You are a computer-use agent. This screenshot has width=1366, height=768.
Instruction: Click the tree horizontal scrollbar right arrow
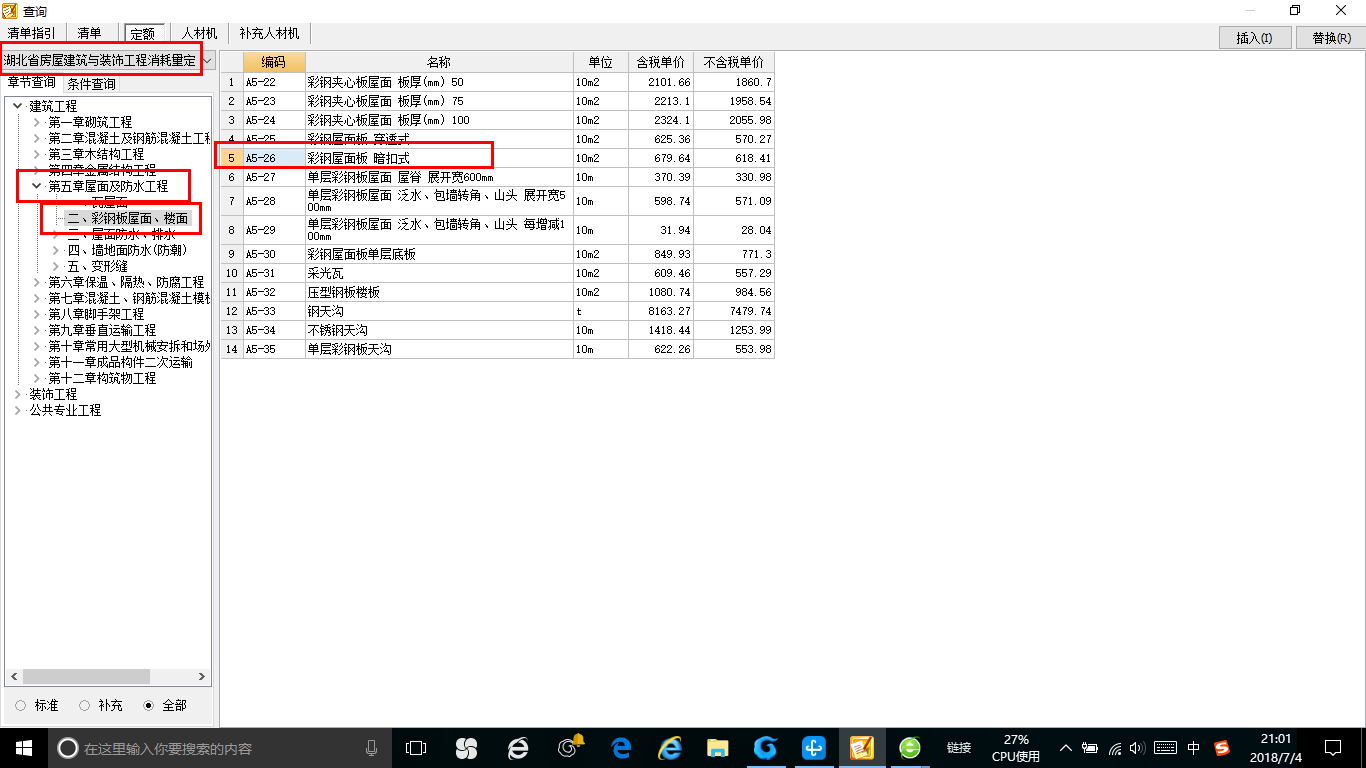(x=202, y=677)
